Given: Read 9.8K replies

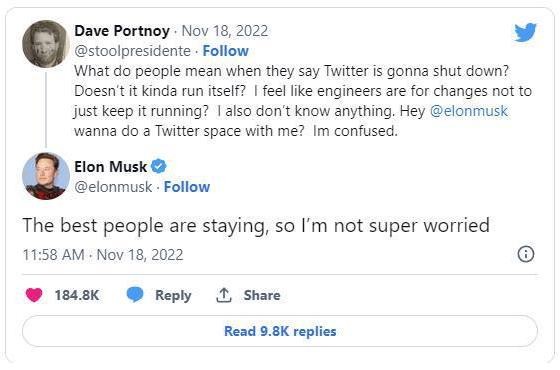Looking at the screenshot, I should point(280,331).
